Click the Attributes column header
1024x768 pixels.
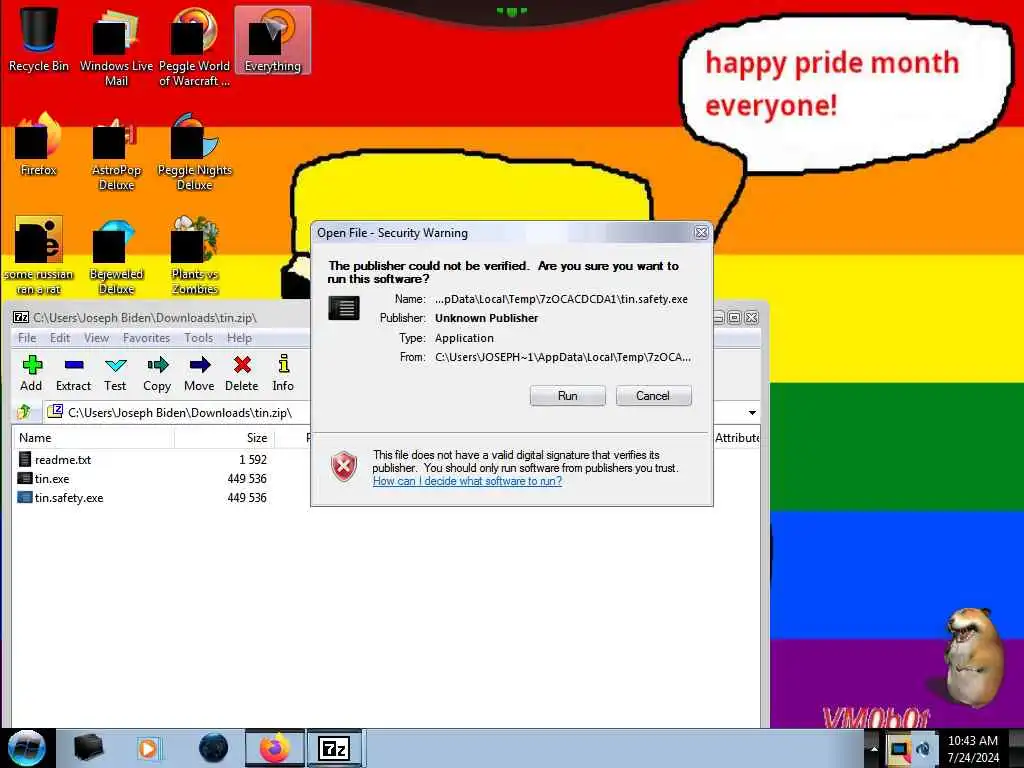(737, 438)
